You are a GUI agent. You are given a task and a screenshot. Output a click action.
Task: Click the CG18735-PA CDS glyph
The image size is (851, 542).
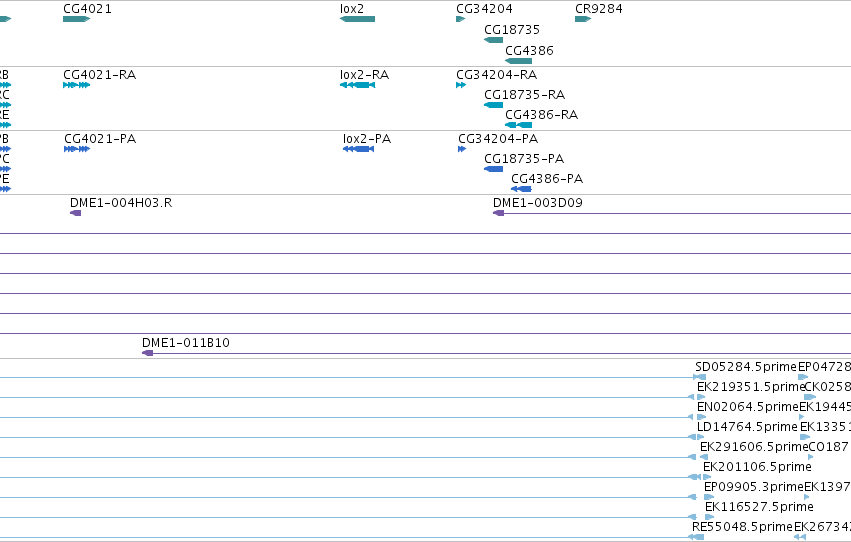tap(493, 169)
